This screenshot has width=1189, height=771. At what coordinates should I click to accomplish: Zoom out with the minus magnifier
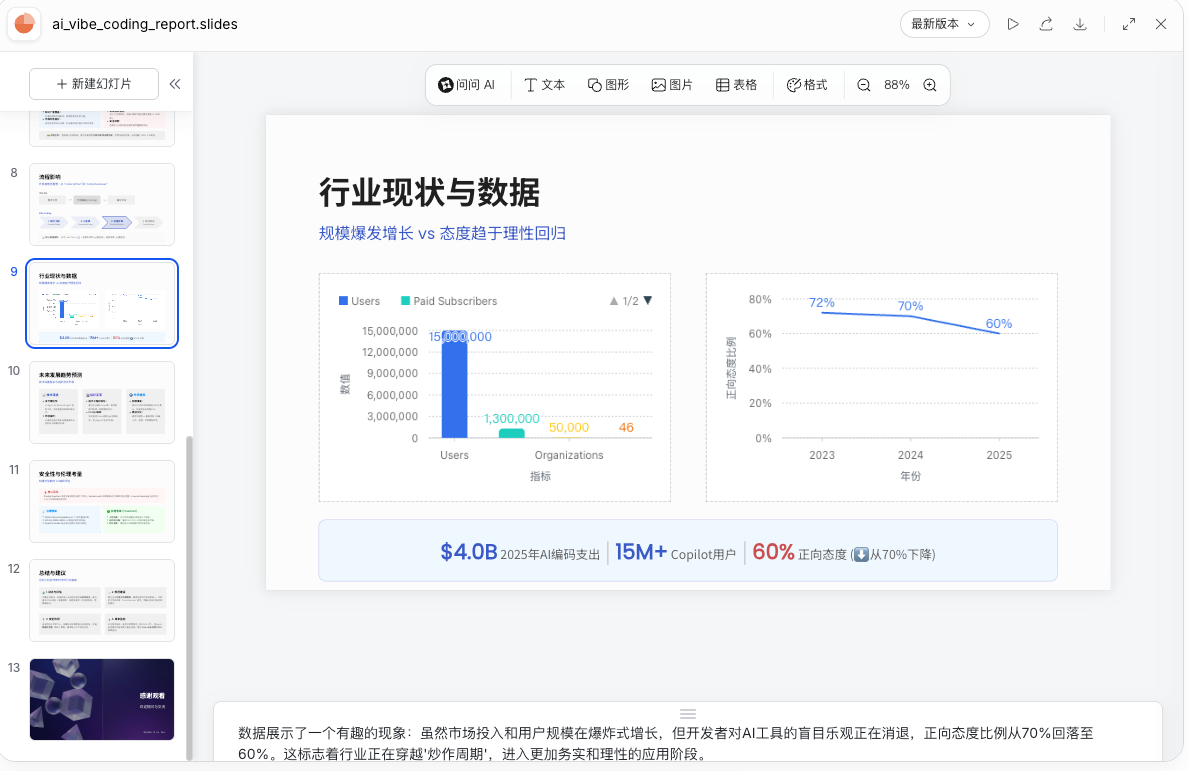tap(863, 85)
